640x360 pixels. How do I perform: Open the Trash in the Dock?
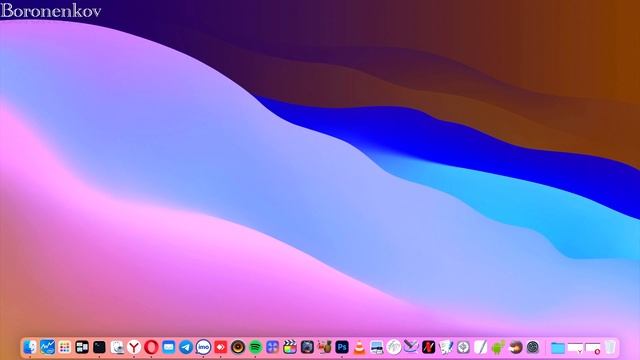(610, 347)
